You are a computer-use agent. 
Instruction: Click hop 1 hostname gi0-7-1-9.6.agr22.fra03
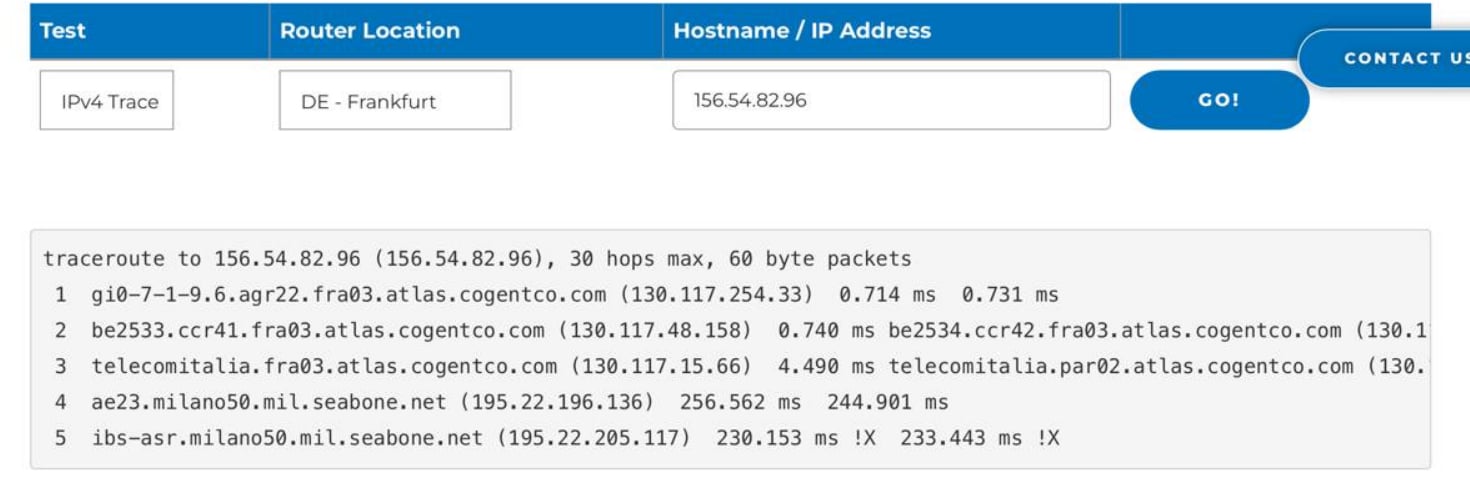coord(348,295)
